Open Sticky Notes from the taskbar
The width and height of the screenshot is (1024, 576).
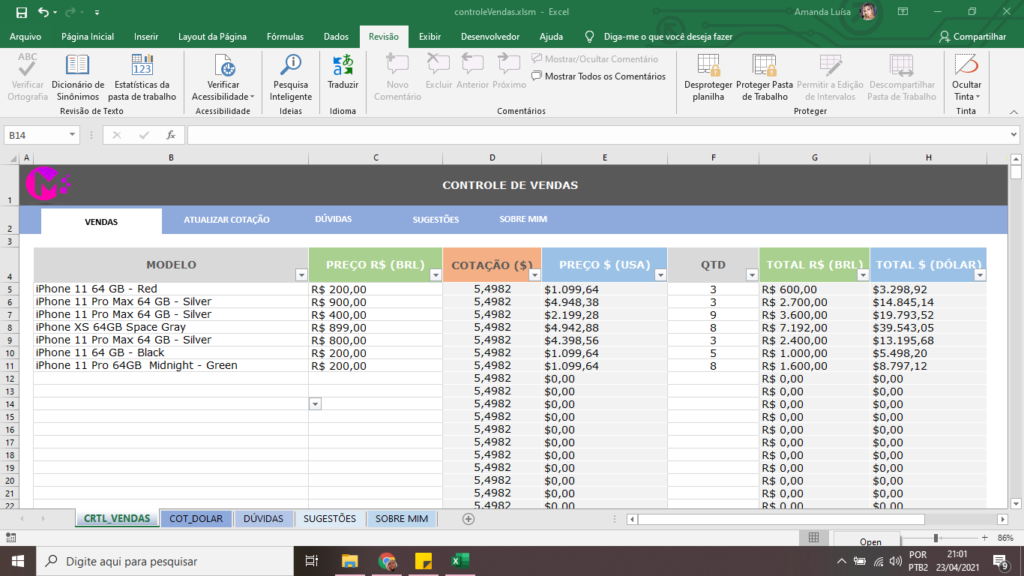423,561
